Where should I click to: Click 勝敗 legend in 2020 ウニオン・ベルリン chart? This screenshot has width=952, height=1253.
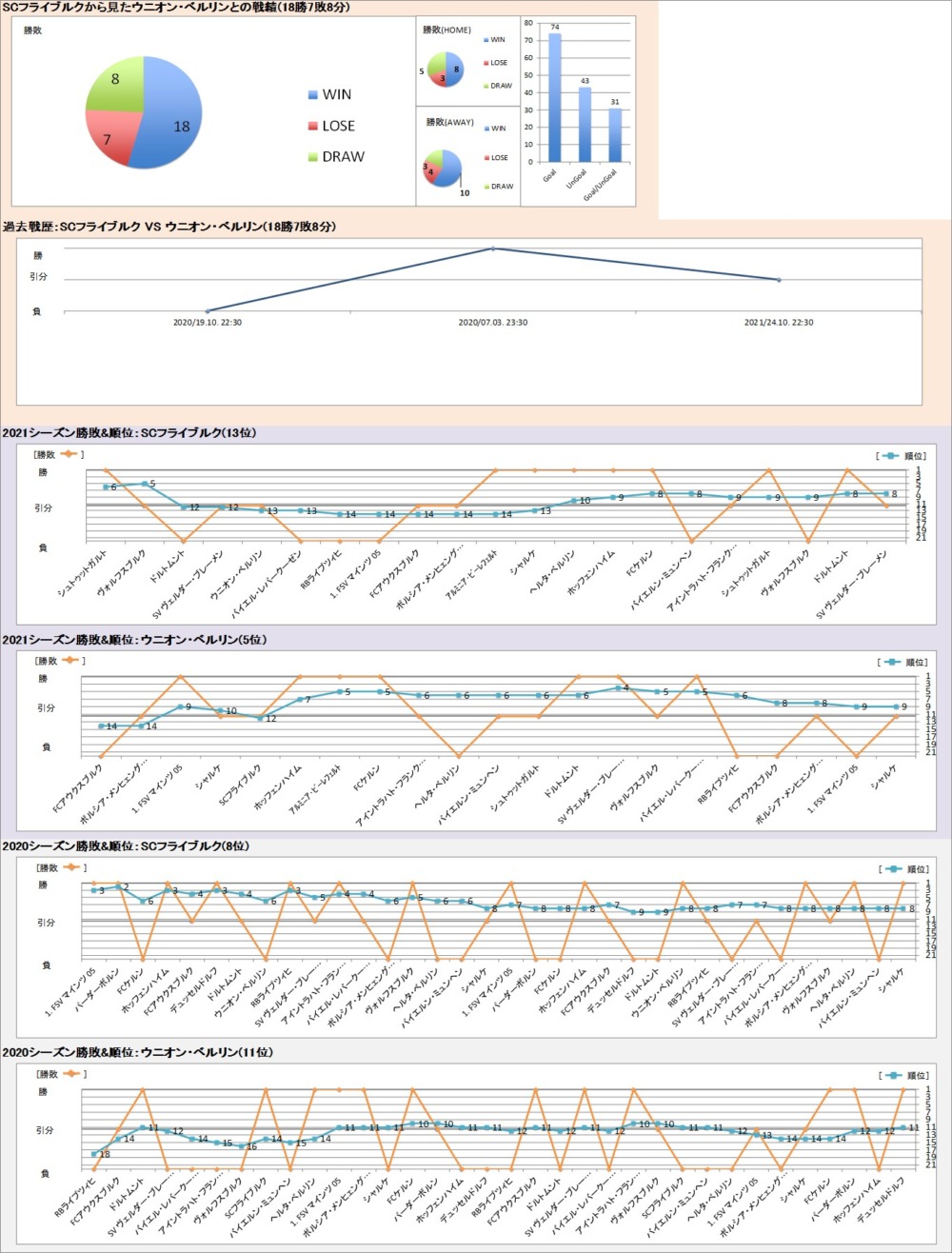(x=59, y=1074)
